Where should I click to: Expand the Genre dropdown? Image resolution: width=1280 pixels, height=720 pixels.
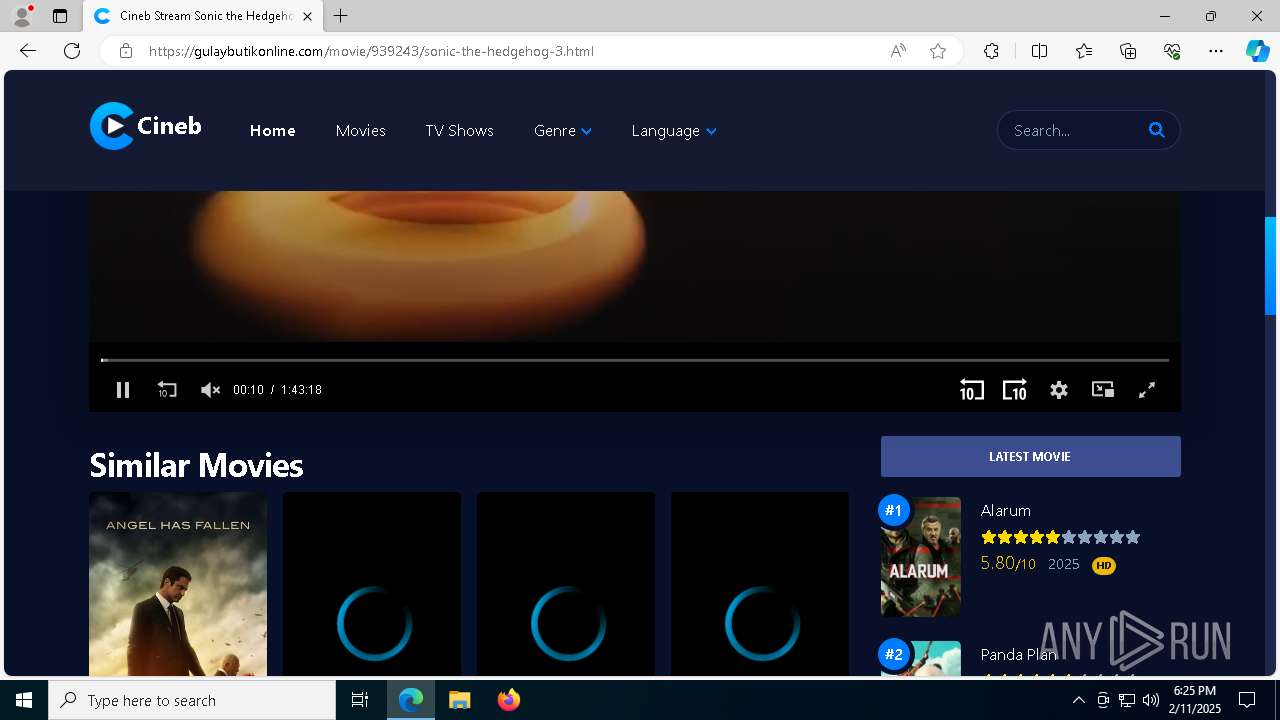point(563,131)
